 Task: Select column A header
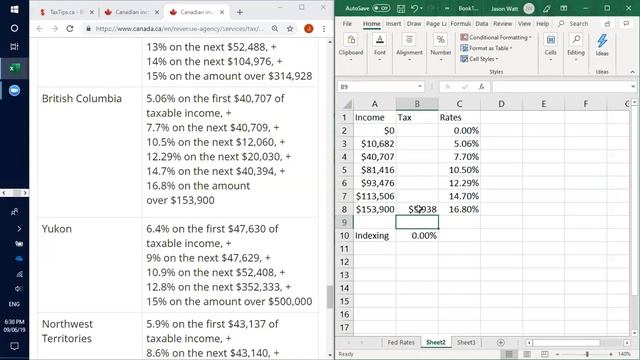point(374,104)
